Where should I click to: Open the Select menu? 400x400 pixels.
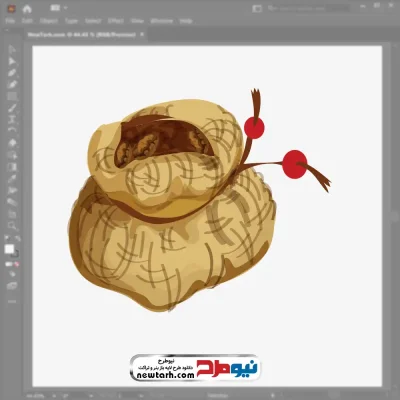(x=92, y=21)
